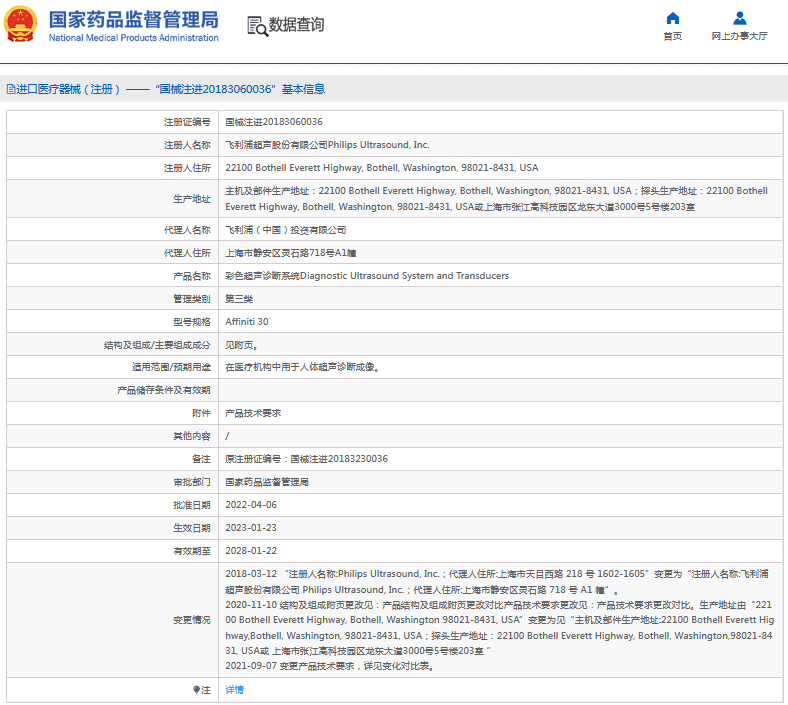
Task: Click National Medical Products Administration text
Action: tap(134, 38)
